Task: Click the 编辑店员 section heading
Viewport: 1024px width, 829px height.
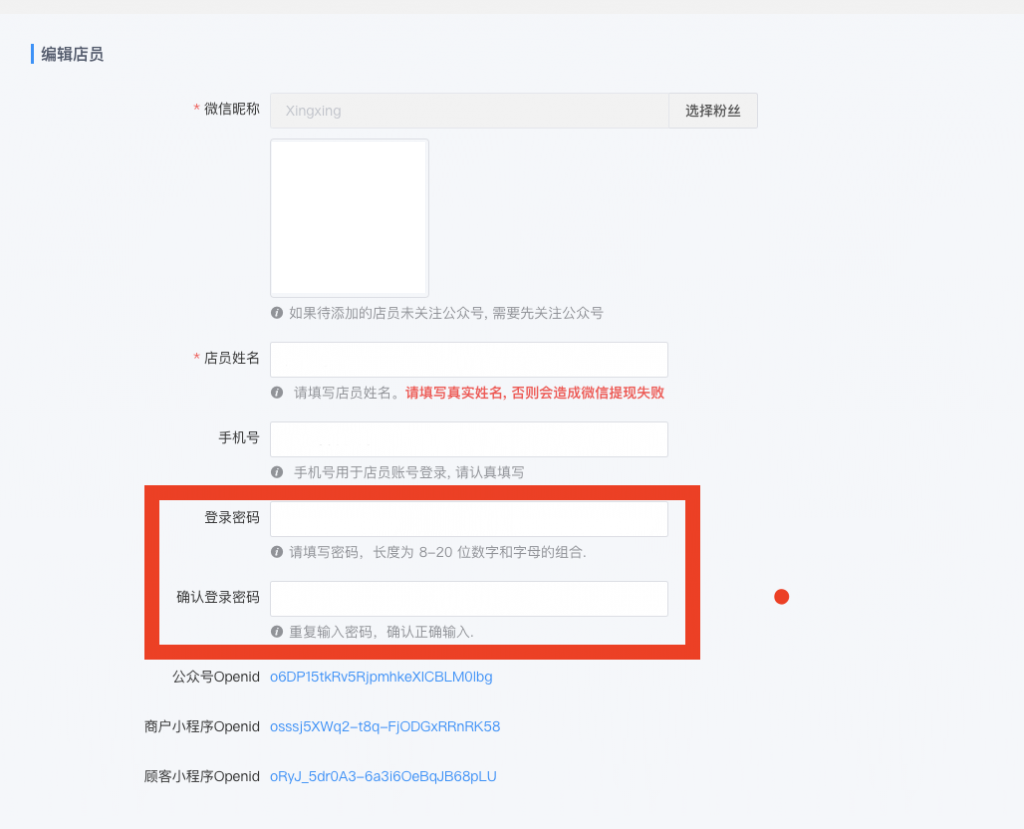Action: point(72,54)
